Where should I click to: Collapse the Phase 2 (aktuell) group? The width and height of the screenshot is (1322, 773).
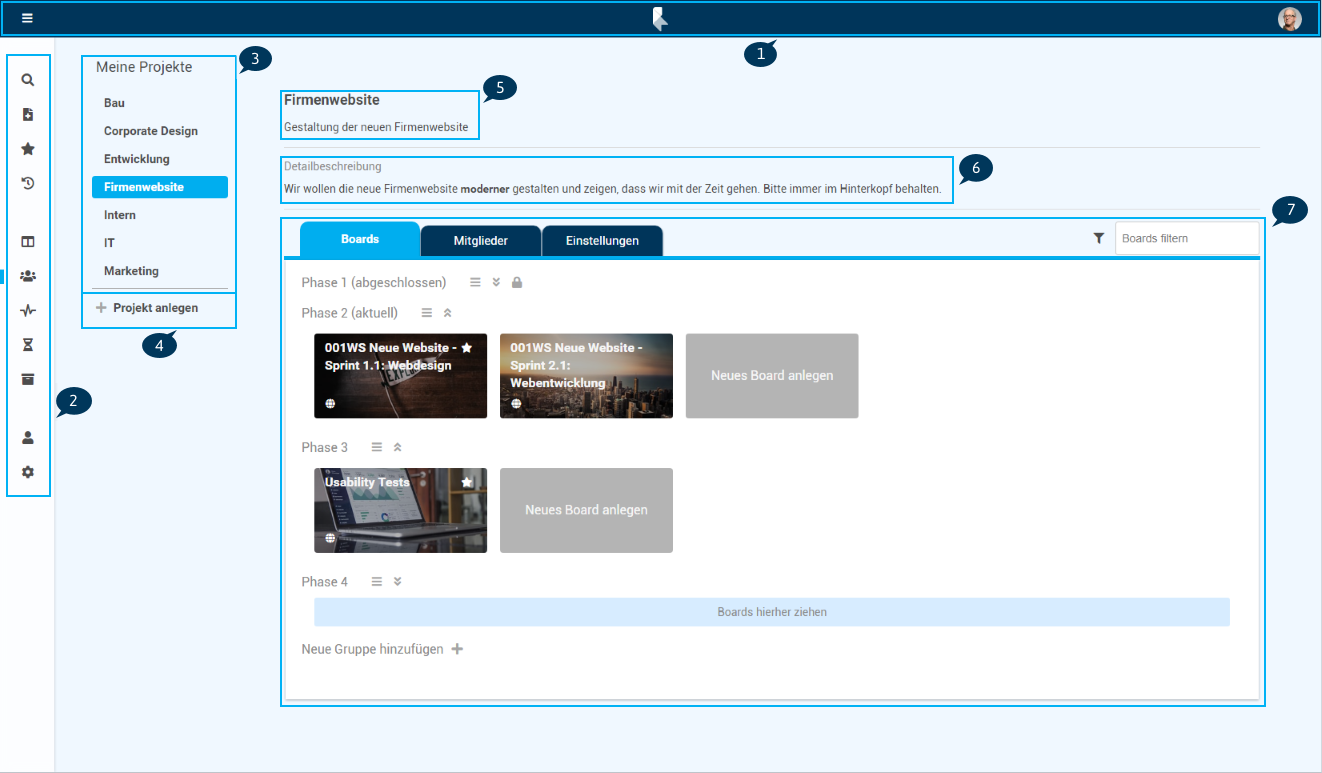coord(448,313)
